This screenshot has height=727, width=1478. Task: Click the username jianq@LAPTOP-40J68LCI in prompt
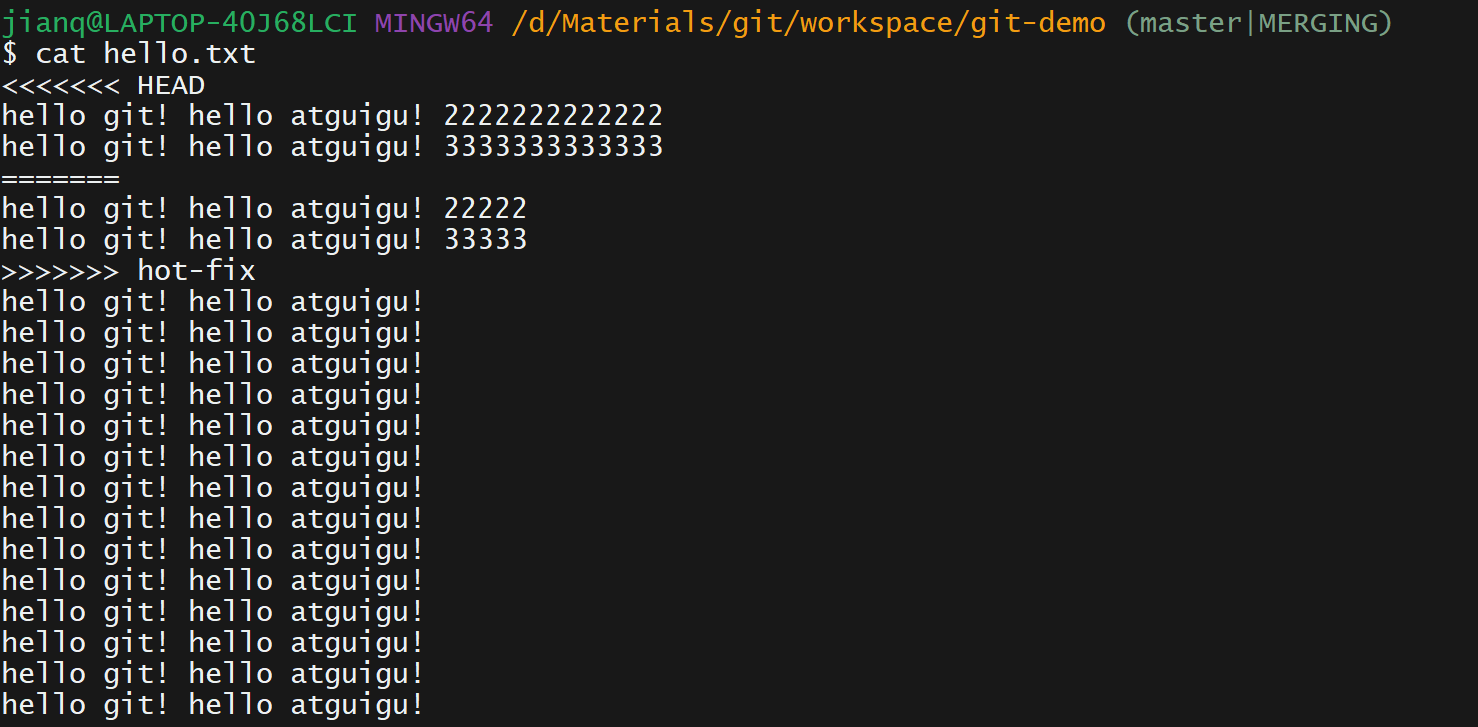pos(179,22)
